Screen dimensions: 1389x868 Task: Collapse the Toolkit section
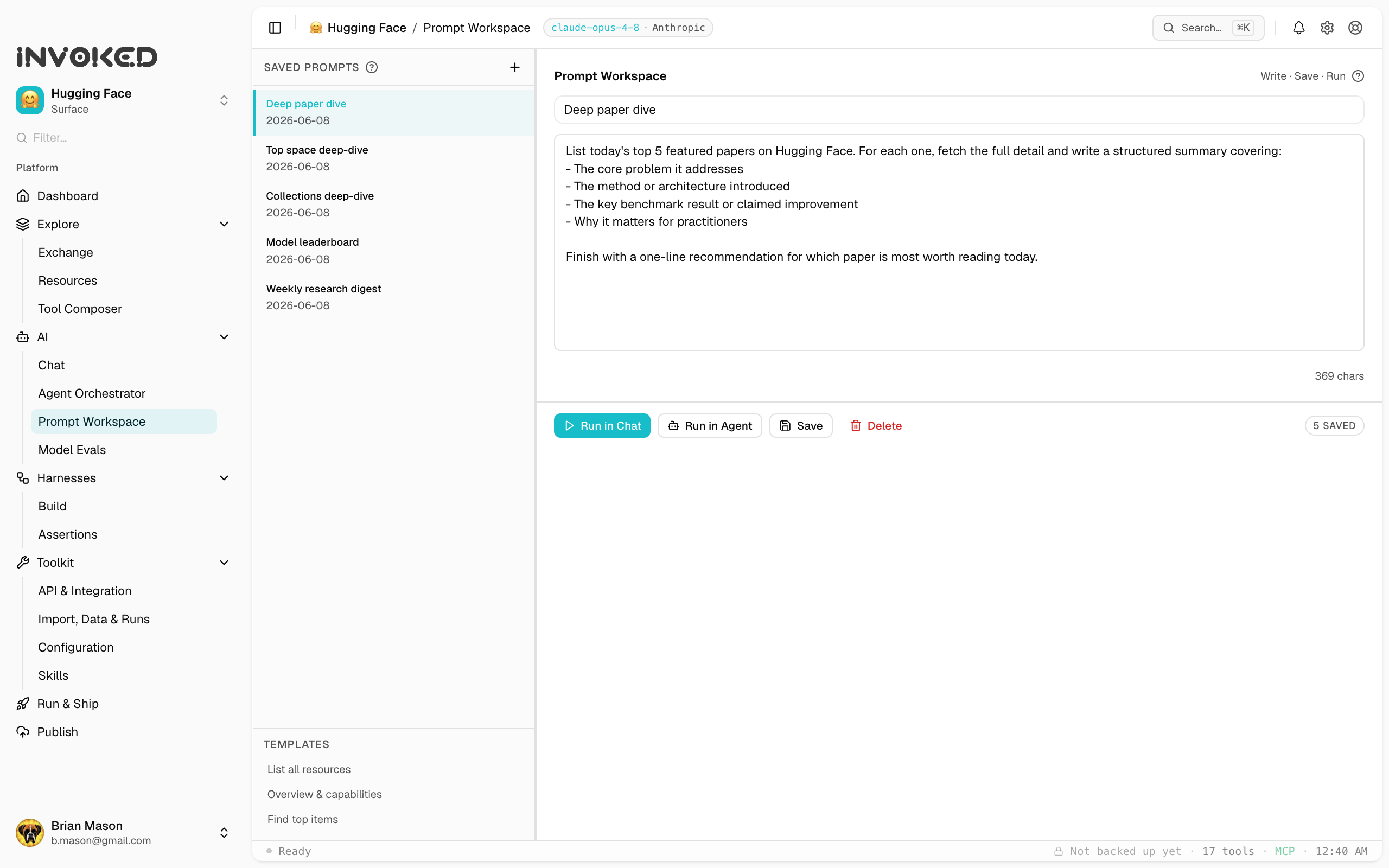(224, 563)
